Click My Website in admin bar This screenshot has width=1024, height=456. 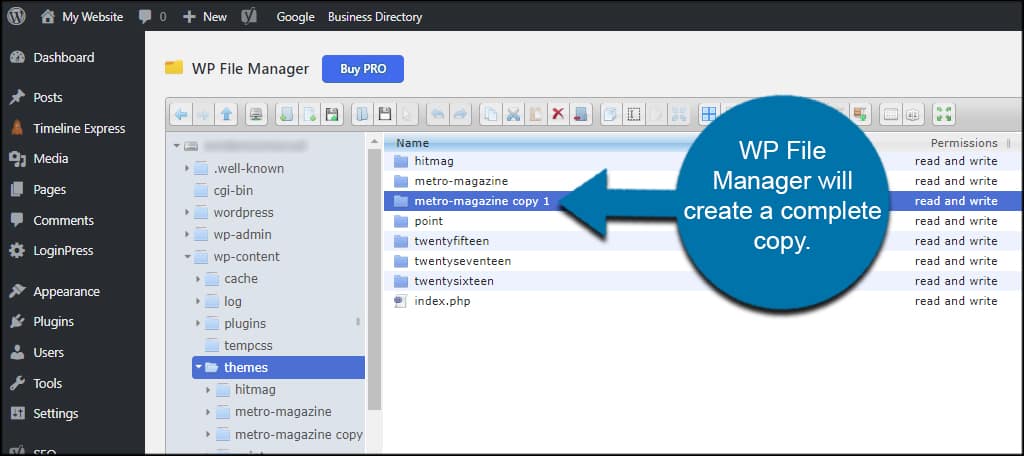pyautogui.click(x=82, y=17)
